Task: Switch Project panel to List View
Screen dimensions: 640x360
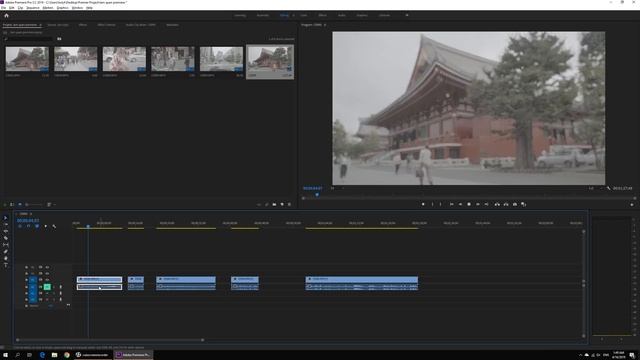Action: (x=12, y=204)
